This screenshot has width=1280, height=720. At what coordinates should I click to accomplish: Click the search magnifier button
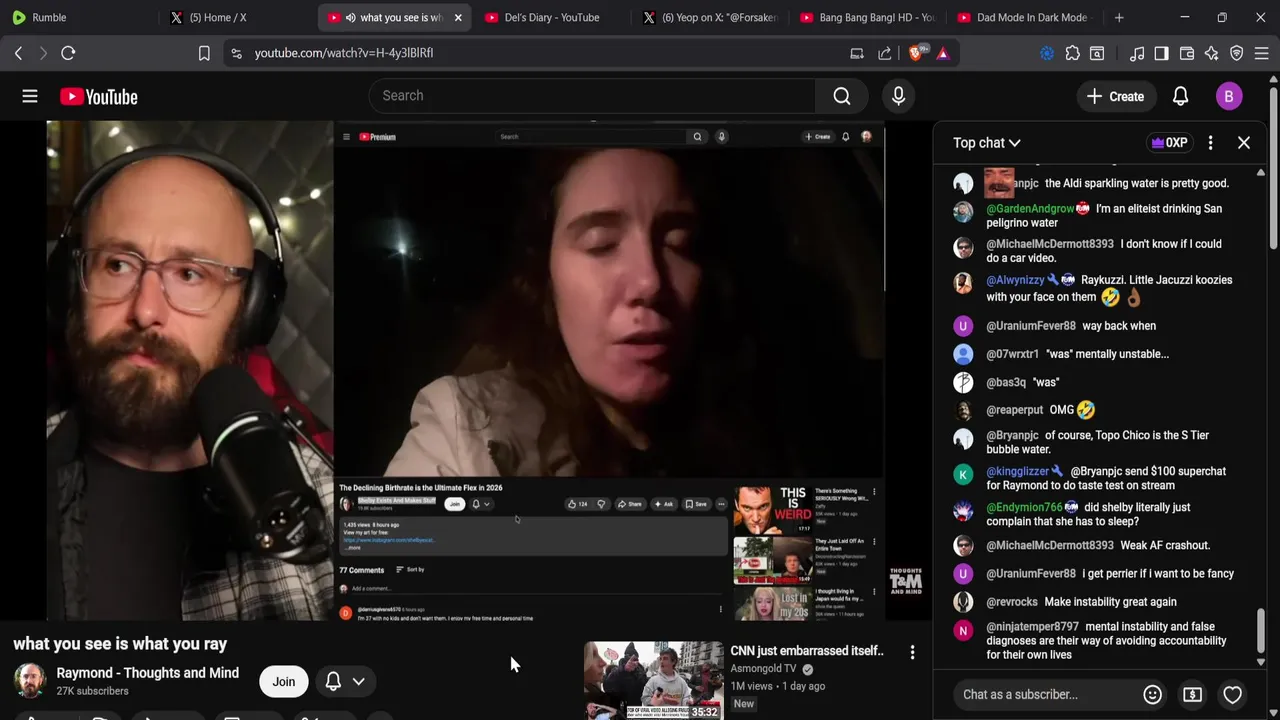tap(842, 96)
